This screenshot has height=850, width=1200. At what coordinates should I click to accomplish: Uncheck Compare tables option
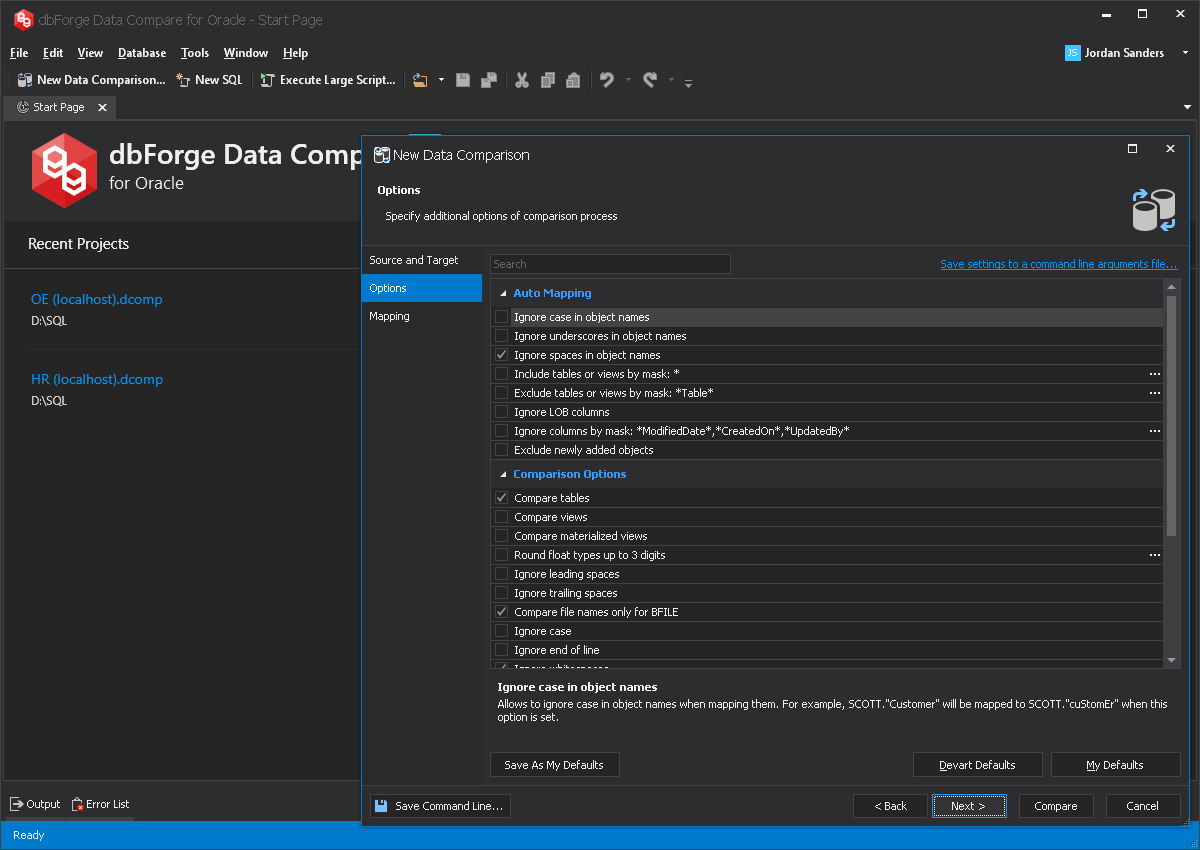point(501,498)
